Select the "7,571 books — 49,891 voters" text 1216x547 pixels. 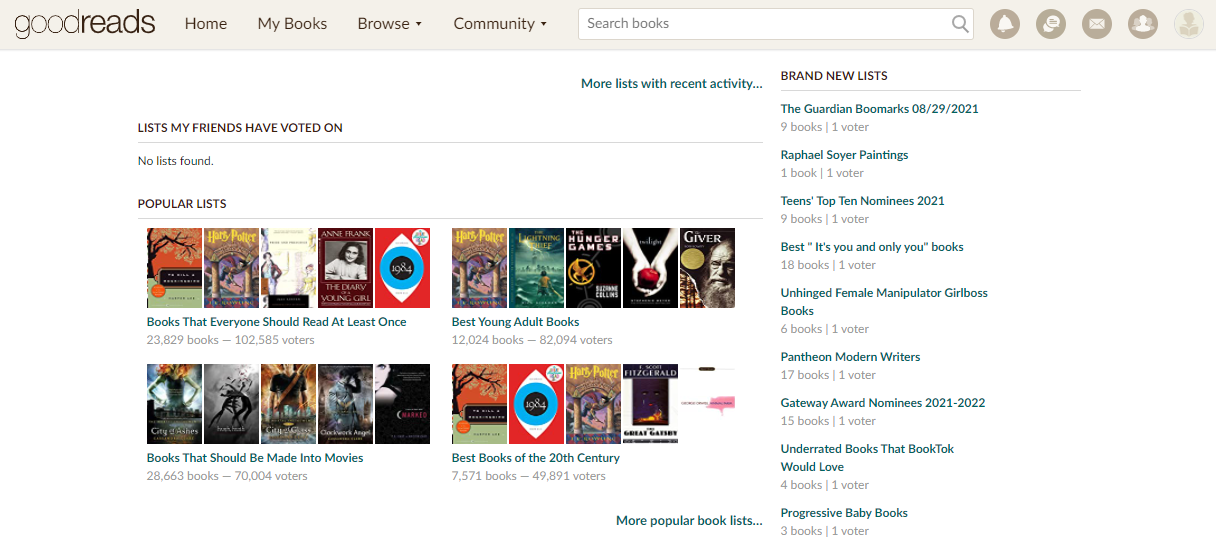coord(529,476)
